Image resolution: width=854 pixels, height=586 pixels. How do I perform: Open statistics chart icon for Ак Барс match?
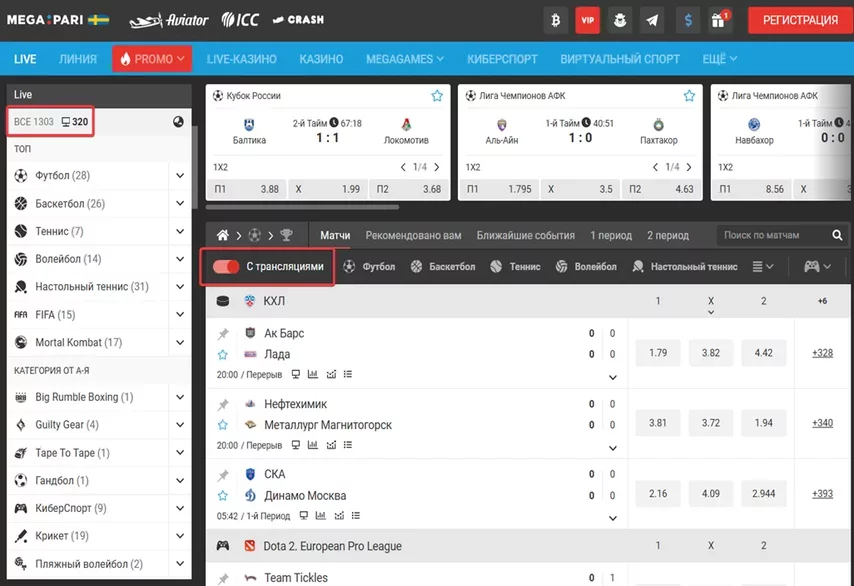313,374
